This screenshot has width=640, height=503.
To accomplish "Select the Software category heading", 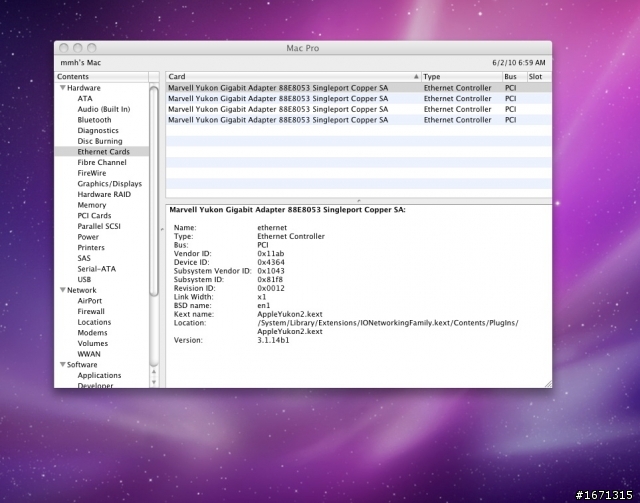I will (82, 365).
